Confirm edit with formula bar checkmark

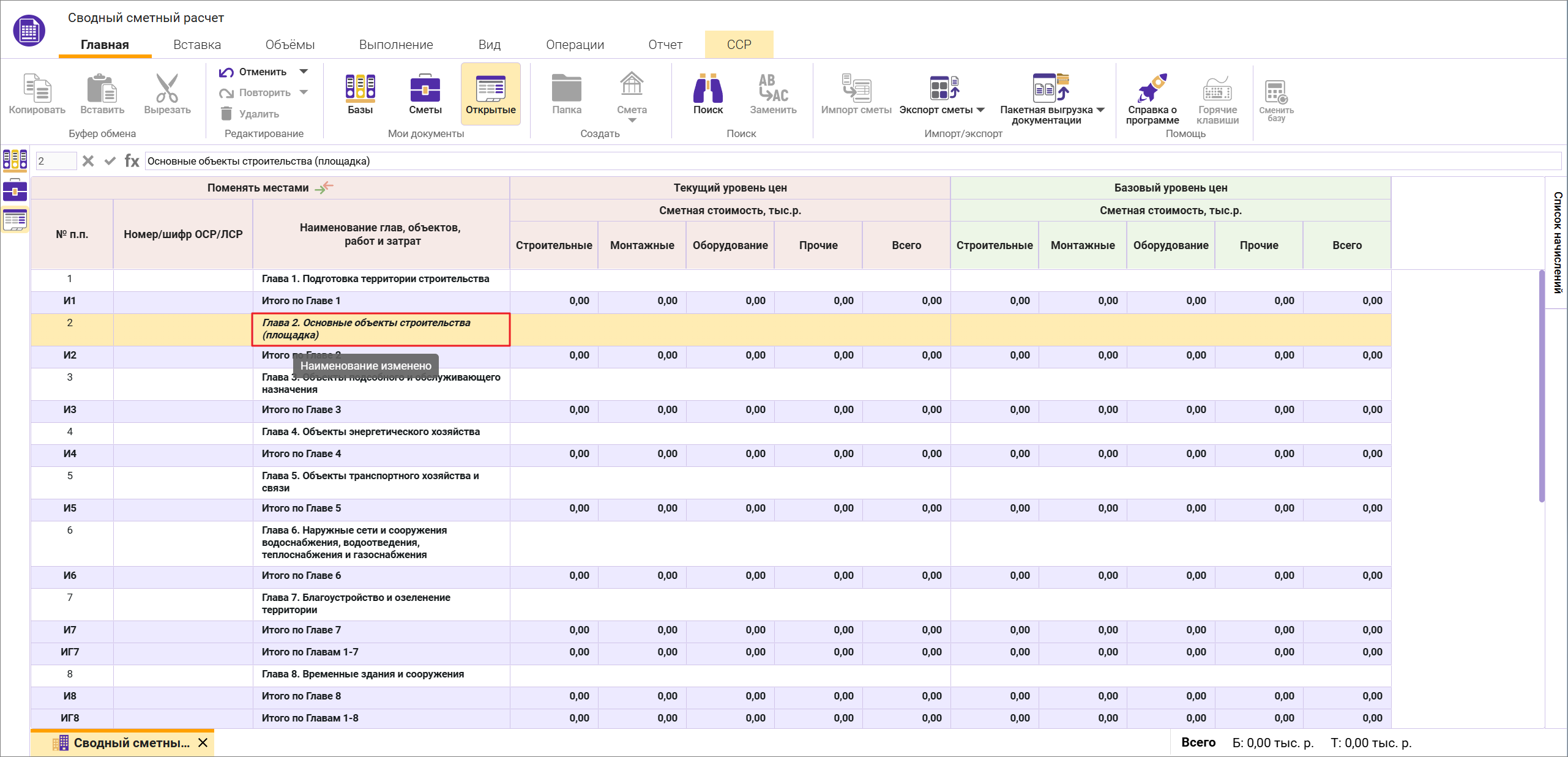(x=110, y=161)
